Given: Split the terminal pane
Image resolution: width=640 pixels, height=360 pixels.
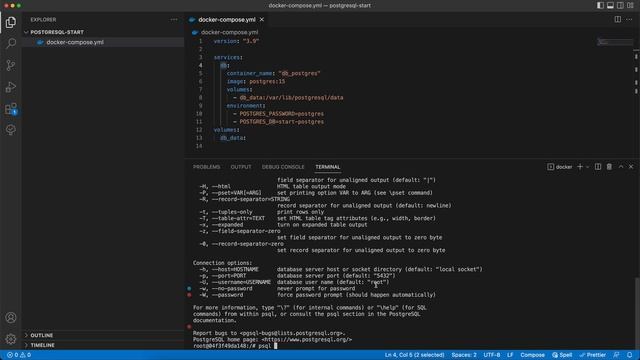Looking at the screenshot, I should click(x=598, y=167).
